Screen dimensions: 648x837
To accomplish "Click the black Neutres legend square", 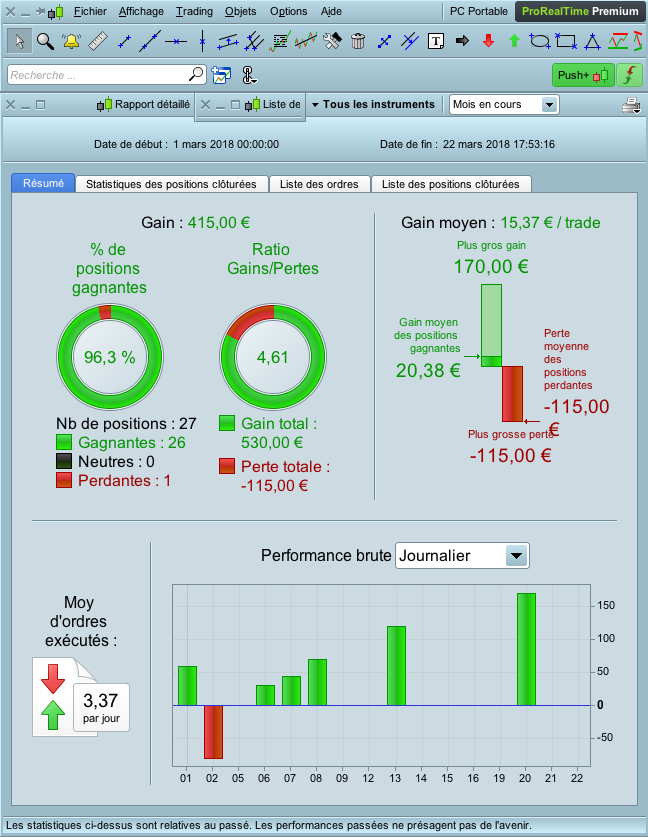I will 64,461.
